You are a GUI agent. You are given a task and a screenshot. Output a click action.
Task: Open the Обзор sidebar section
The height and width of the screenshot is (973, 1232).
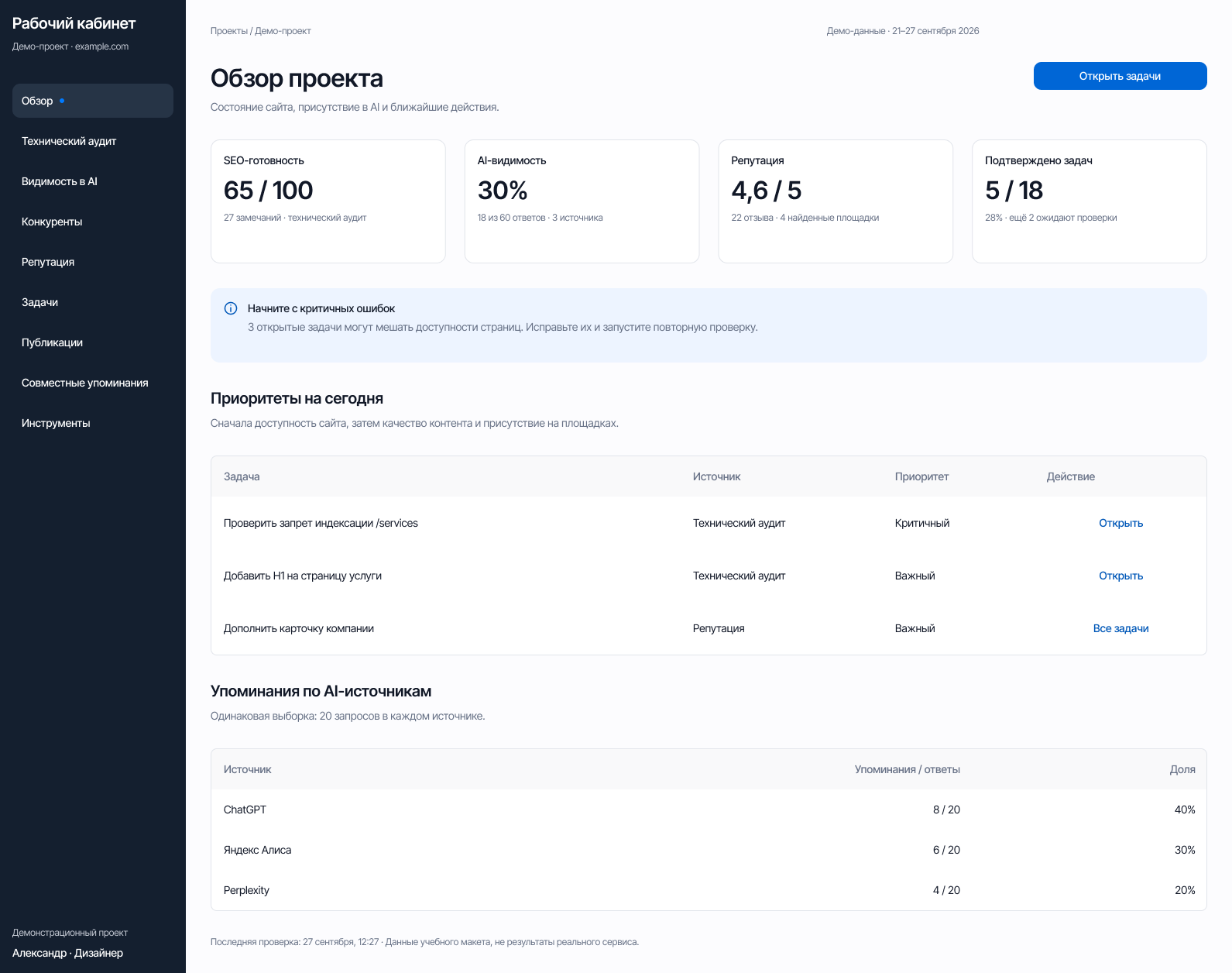click(93, 101)
